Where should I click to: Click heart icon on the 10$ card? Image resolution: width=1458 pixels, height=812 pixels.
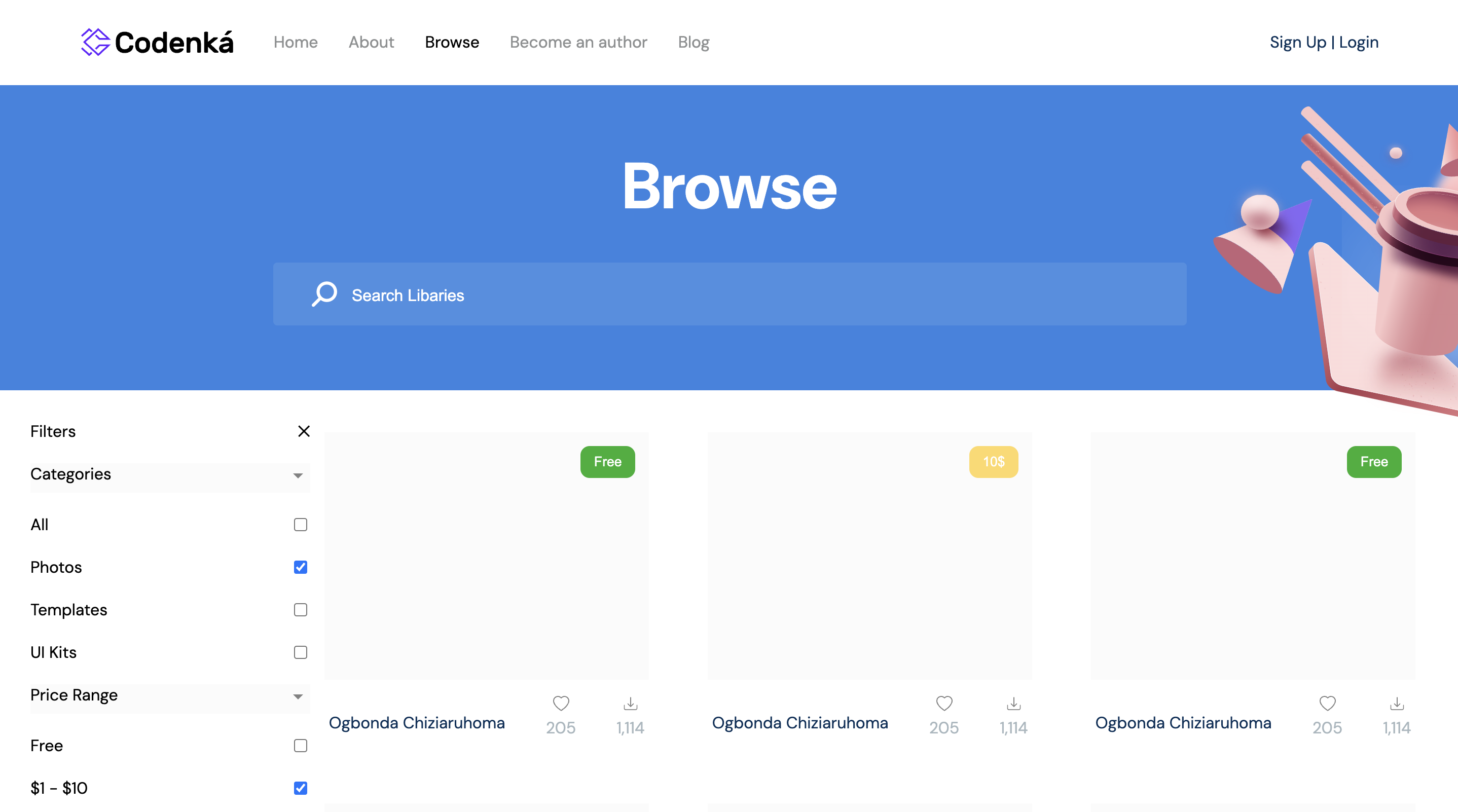pos(943,704)
